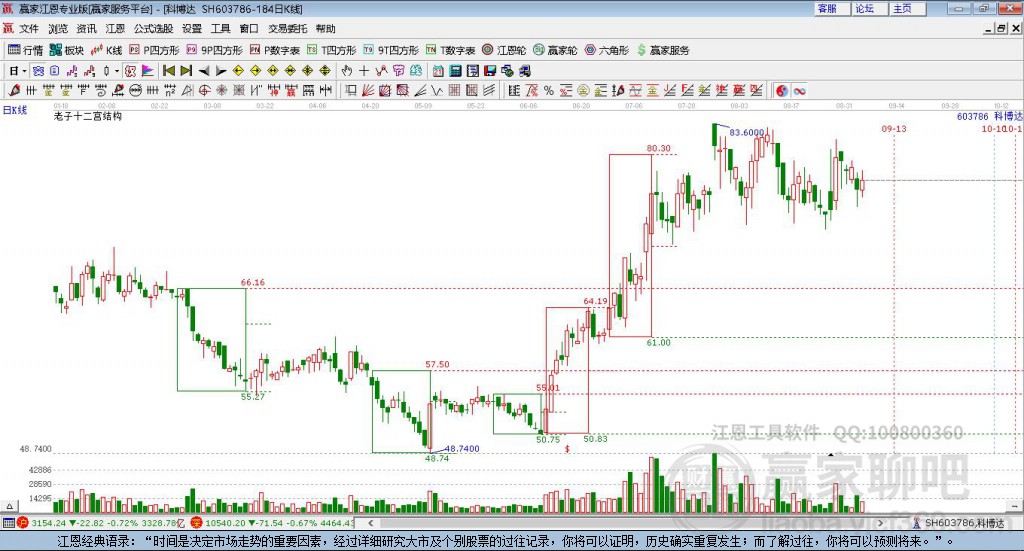
Task: Click the 83.6000 high price label
Action: coord(746,132)
